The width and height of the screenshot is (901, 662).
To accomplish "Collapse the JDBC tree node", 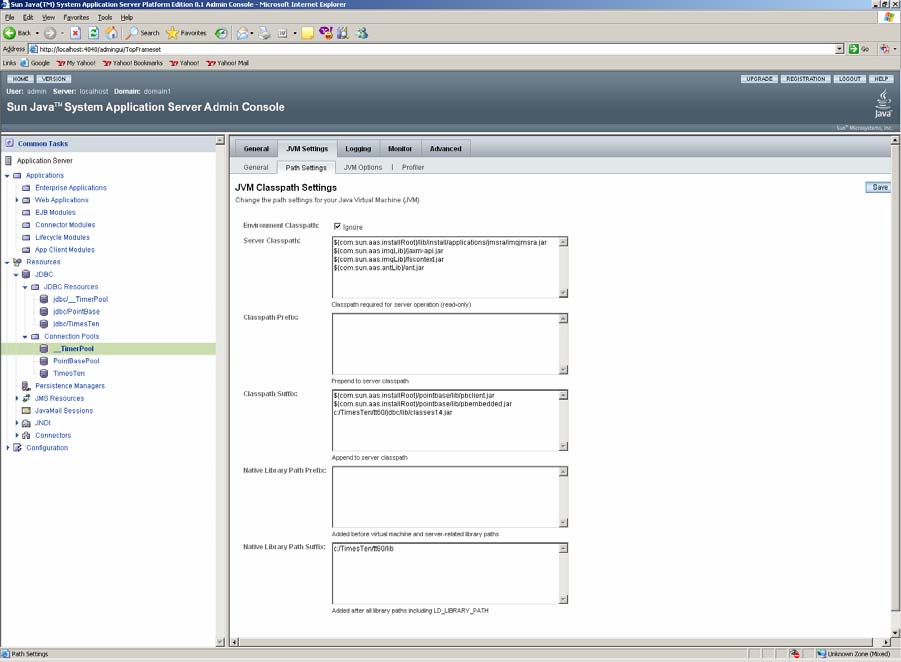I will click(16, 275).
